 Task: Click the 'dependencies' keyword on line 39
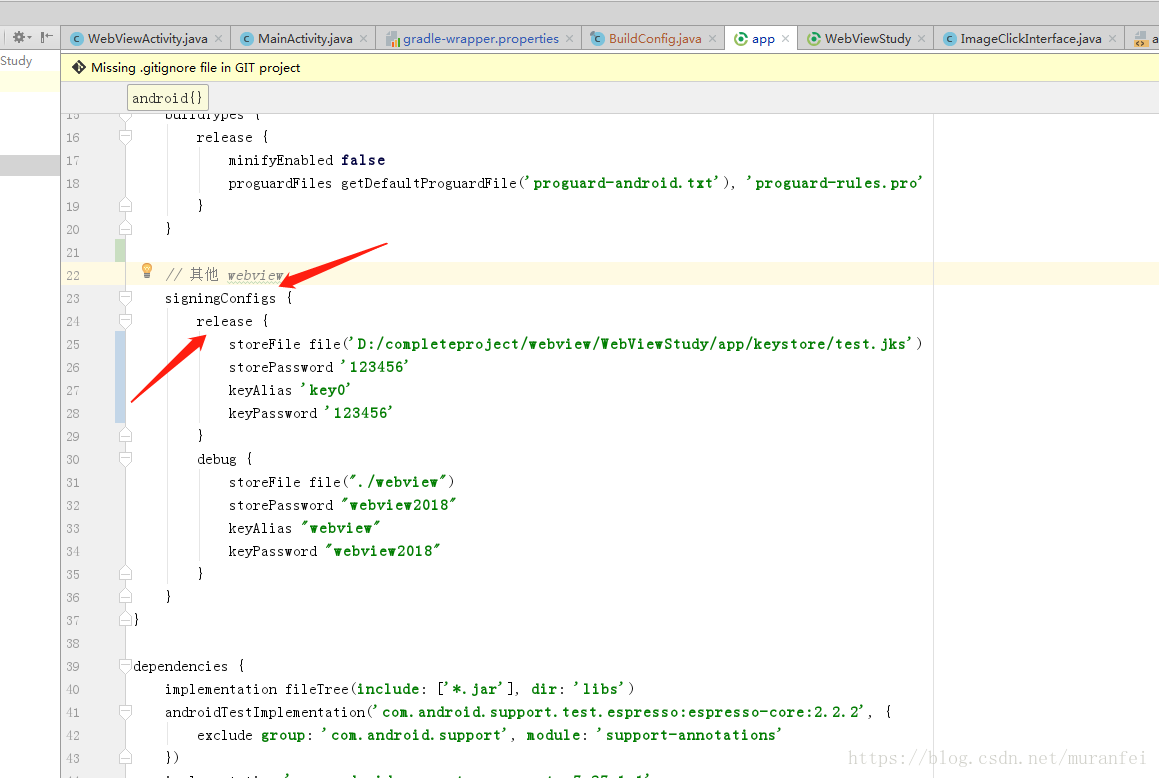[180, 666]
